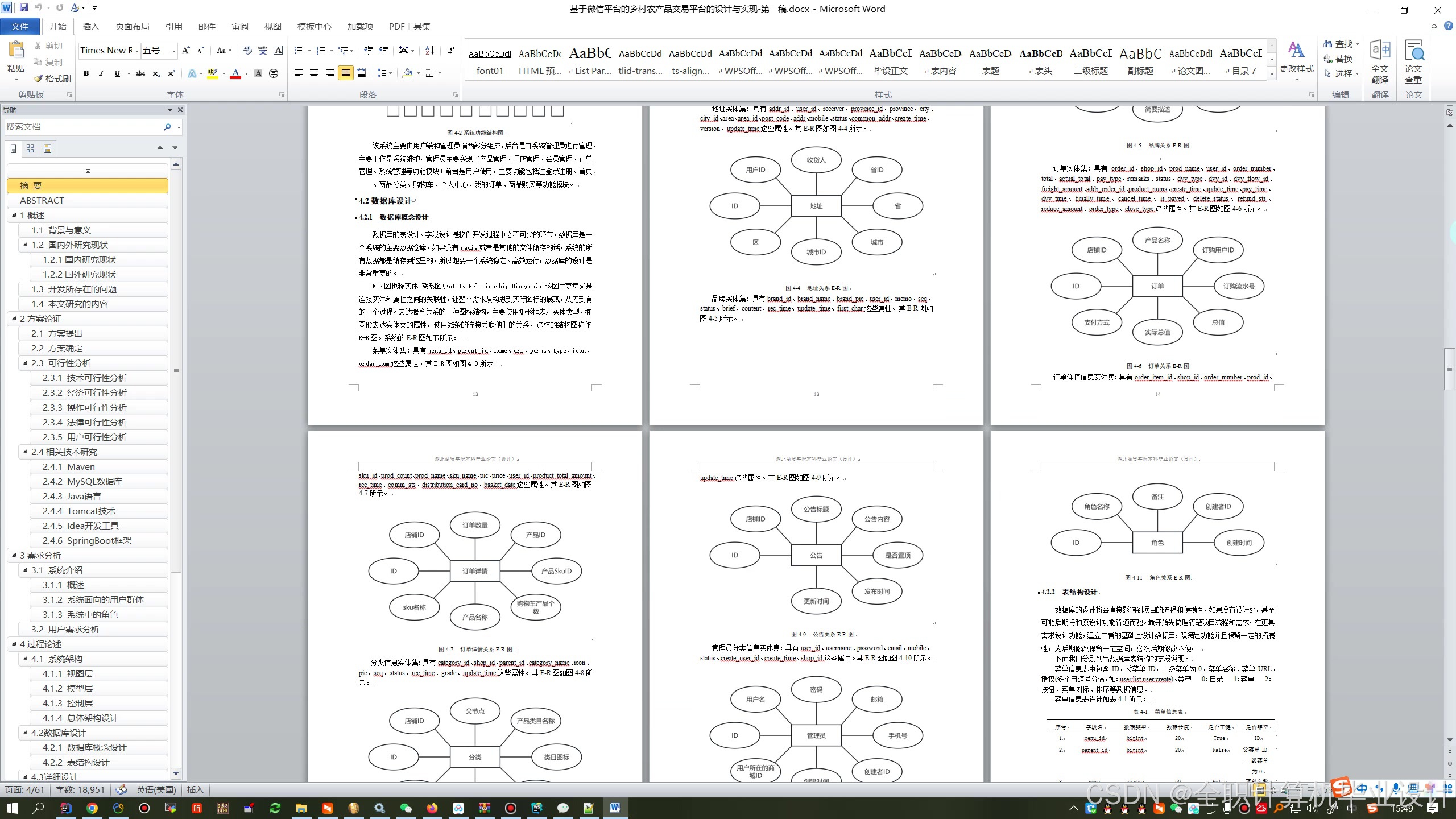Click the superscript icon
Viewport: 1456px width, 819px height.
[171, 73]
